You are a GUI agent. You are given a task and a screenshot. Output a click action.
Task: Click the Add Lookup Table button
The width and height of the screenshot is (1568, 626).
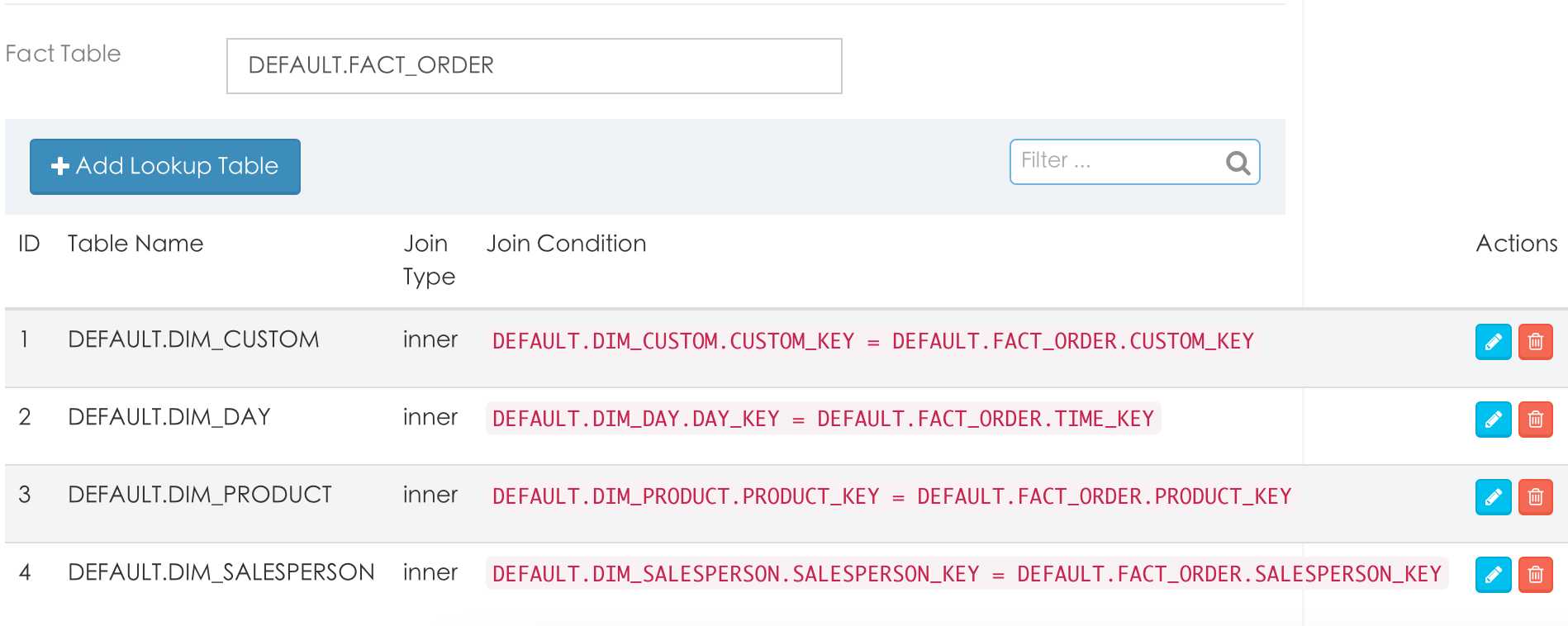pyautogui.click(x=165, y=167)
